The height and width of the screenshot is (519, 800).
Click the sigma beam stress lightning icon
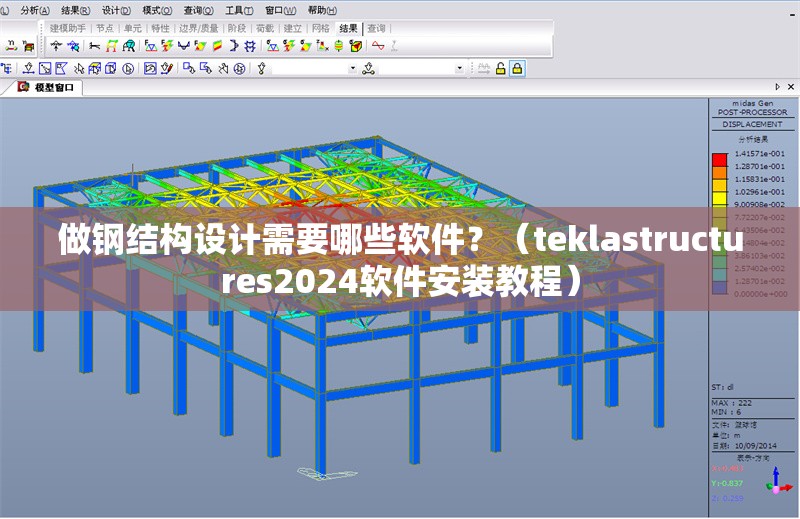[x=289, y=46]
